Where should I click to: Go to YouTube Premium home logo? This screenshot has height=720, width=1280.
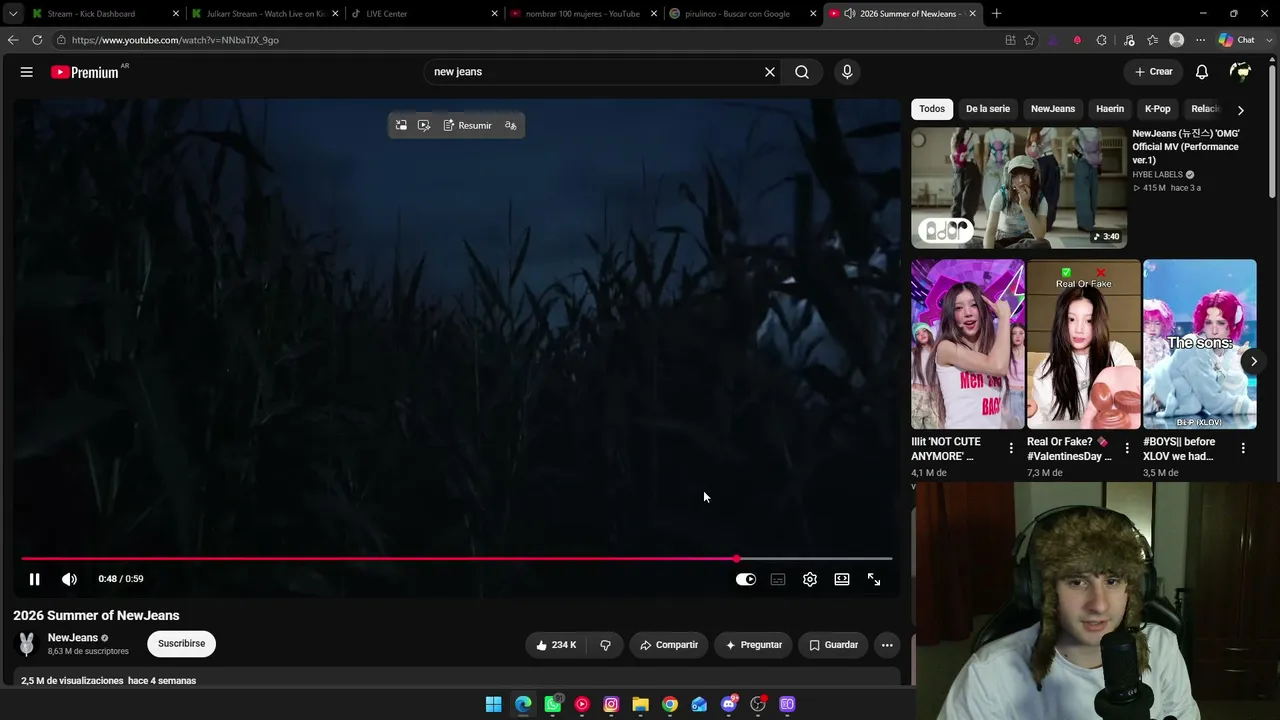tap(86, 72)
